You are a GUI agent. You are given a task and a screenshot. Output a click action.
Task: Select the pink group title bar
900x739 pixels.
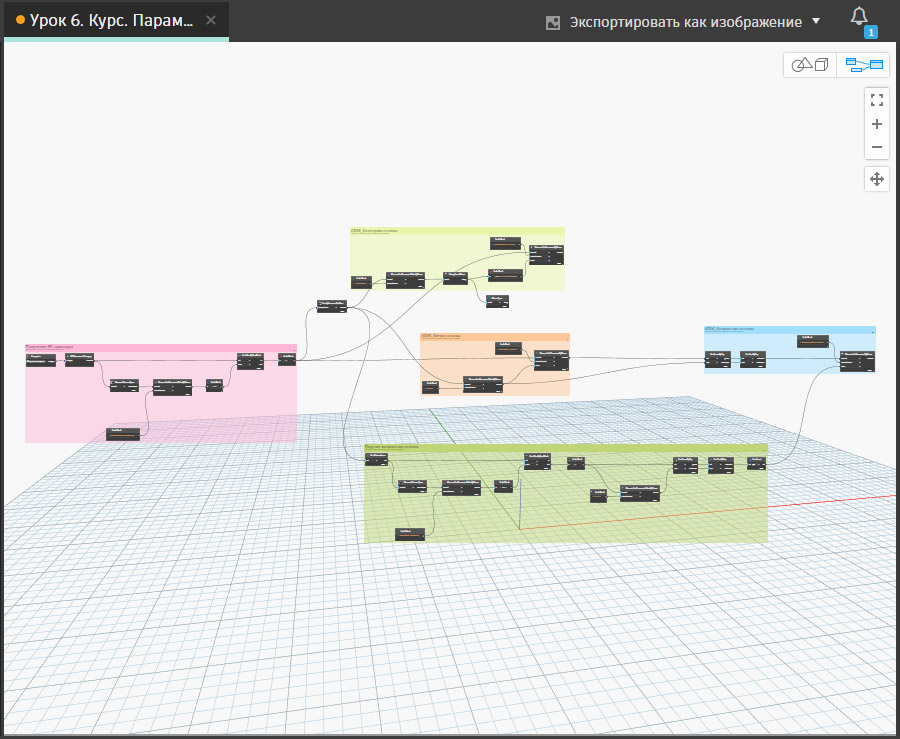(x=160, y=348)
